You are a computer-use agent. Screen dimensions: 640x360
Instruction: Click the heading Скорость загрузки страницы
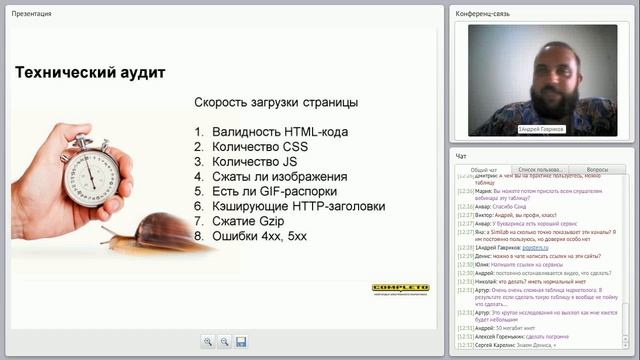click(x=276, y=102)
